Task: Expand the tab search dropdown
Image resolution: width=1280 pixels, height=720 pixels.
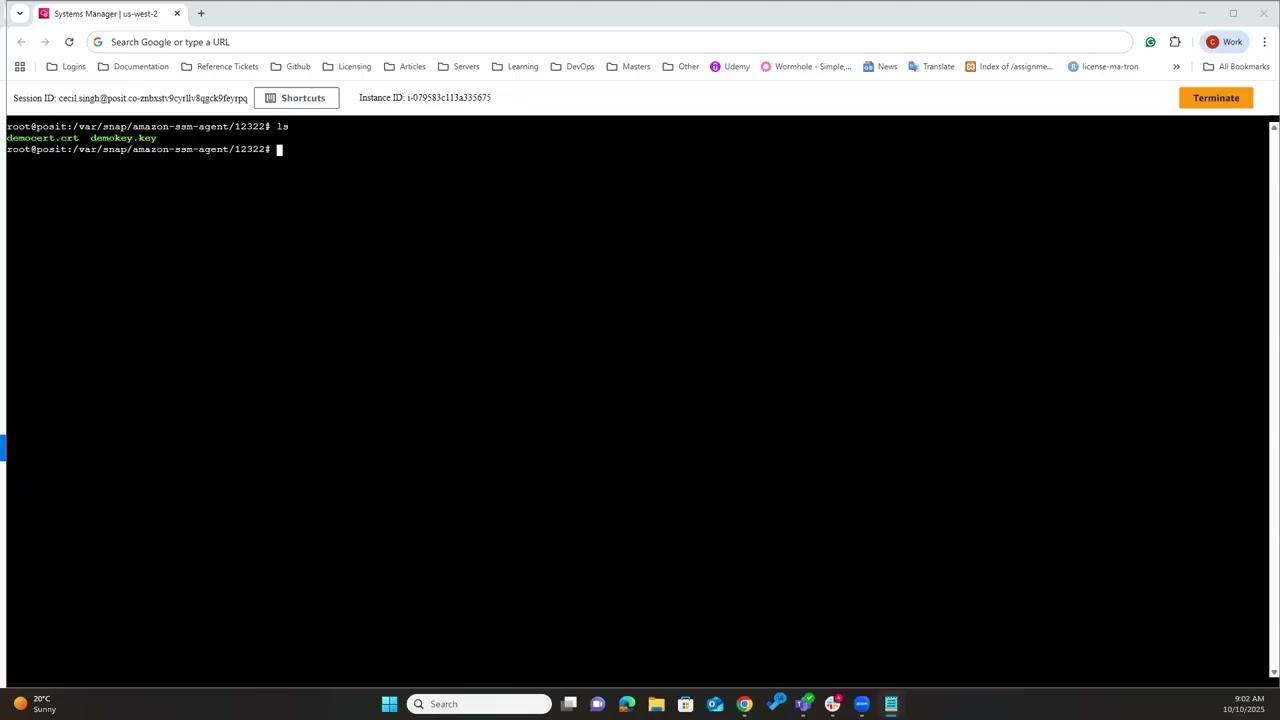Action: pyautogui.click(x=19, y=14)
